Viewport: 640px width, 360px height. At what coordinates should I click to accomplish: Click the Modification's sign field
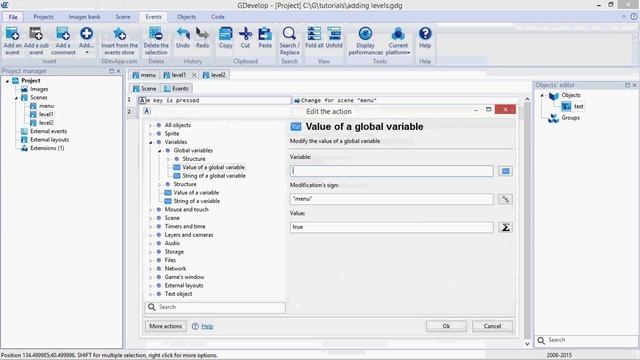(x=391, y=199)
